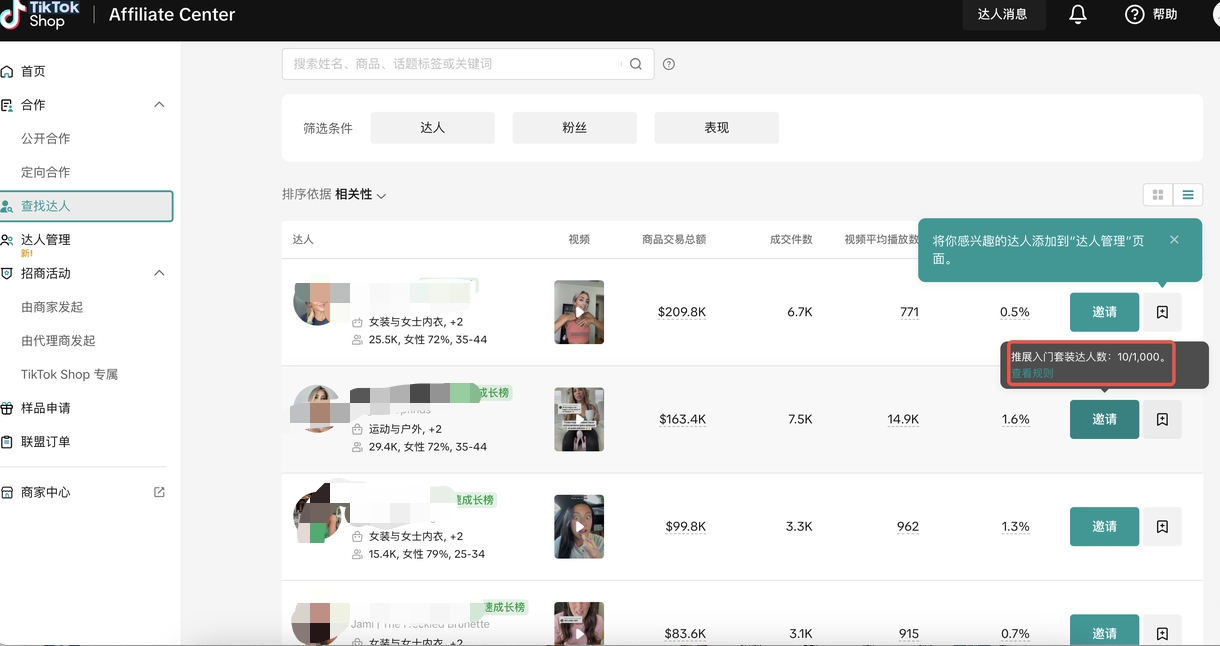
Task: Go to 达人管理 in sidebar
Action: pos(46,240)
